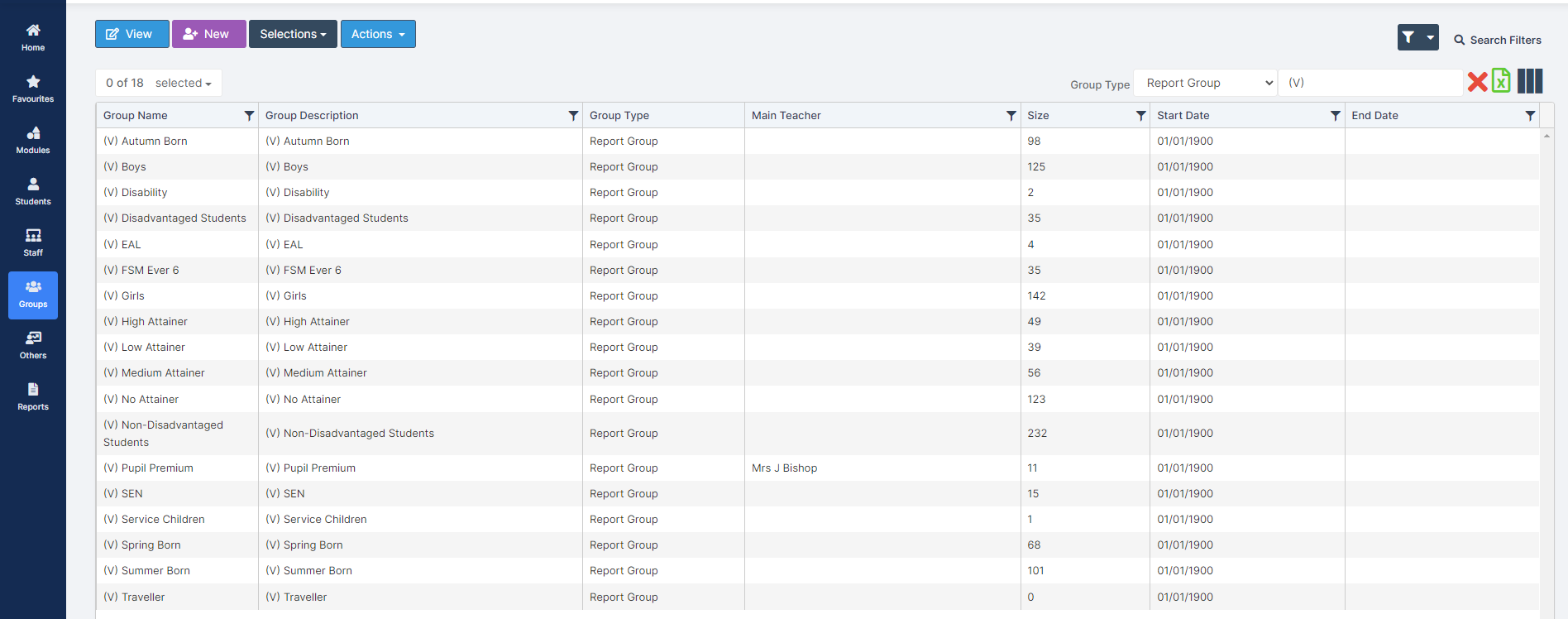Open size link 142 for (V) Girls
Viewport: 1568px width, 619px height.
pos(1036,296)
